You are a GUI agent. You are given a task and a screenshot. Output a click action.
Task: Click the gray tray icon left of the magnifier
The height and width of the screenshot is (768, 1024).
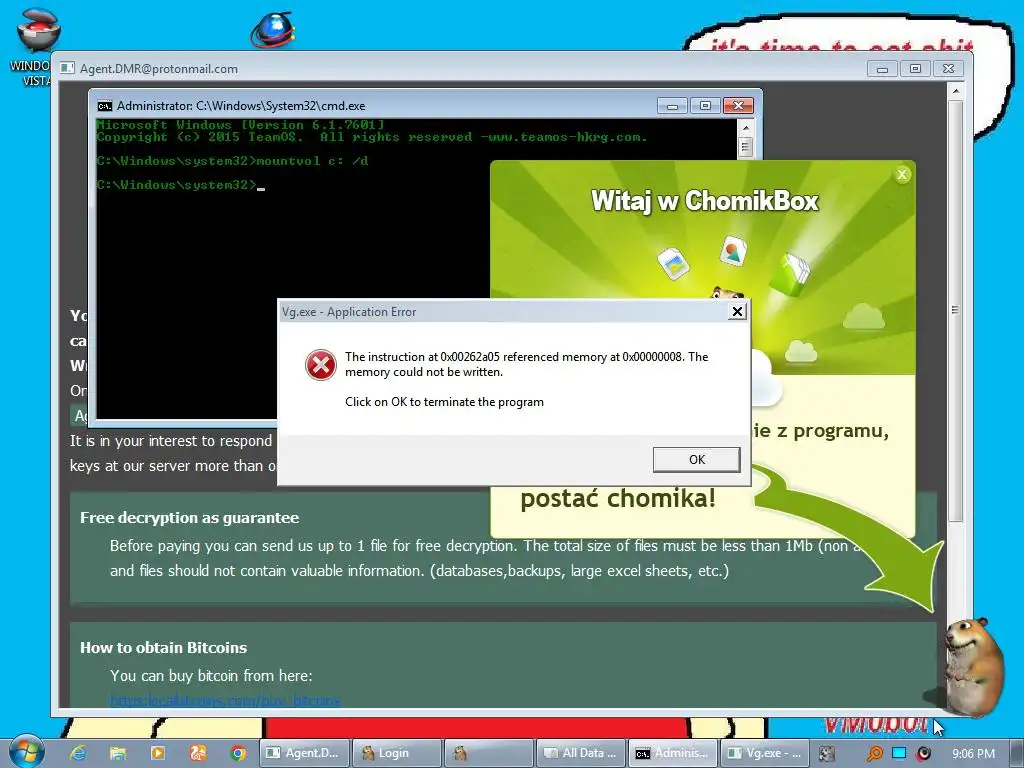click(827, 754)
